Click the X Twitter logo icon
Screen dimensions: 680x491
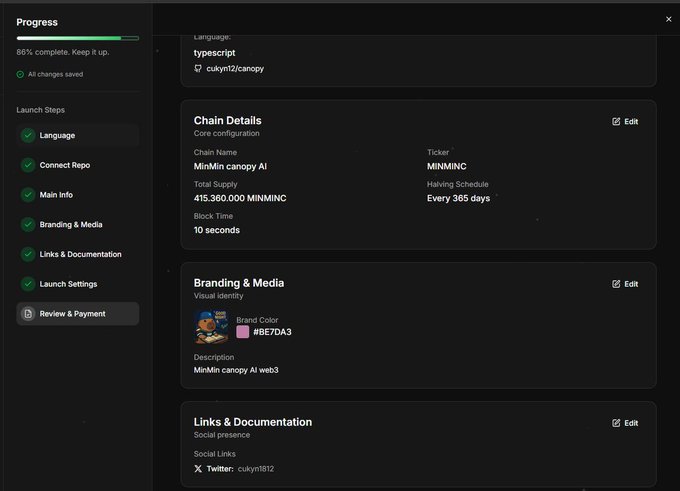click(198, 468)
